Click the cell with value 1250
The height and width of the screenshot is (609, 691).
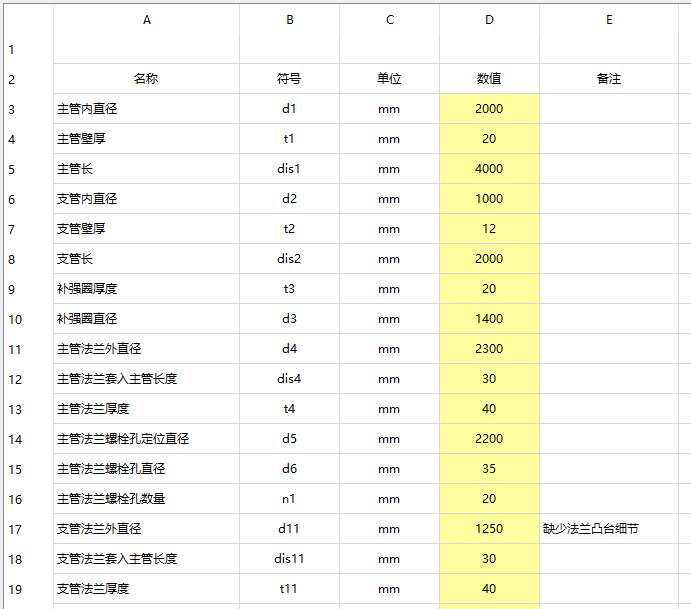tap(489, 529)
